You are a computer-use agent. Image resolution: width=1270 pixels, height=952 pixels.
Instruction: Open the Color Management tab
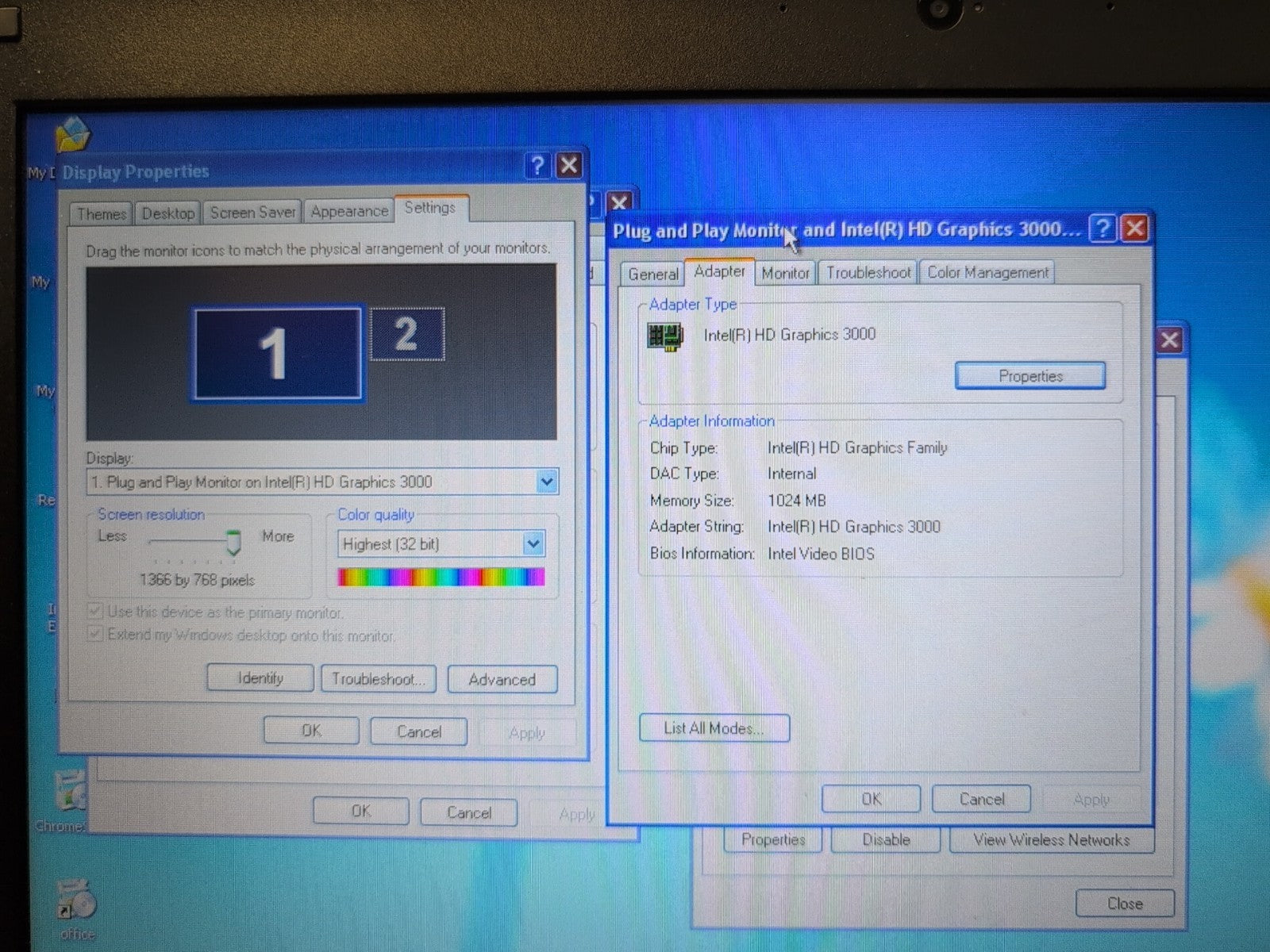(987, 272)
